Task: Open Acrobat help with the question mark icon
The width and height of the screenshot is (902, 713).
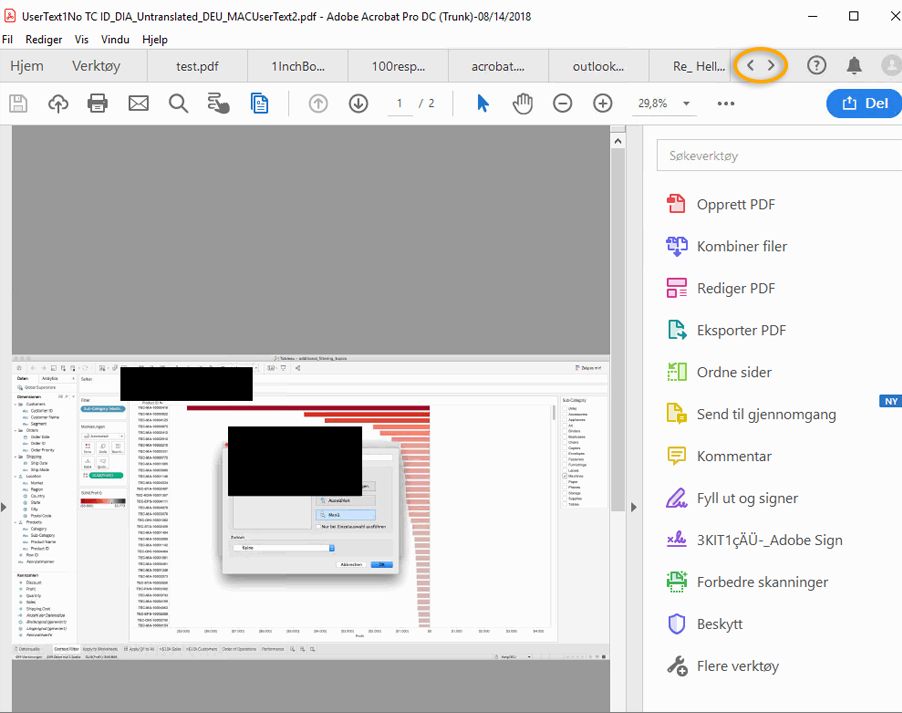Action: click(x=817, y=63)
